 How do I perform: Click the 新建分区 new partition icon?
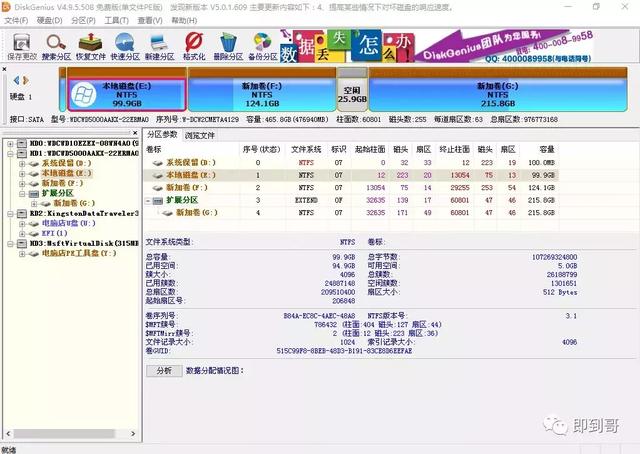[160, 47]
